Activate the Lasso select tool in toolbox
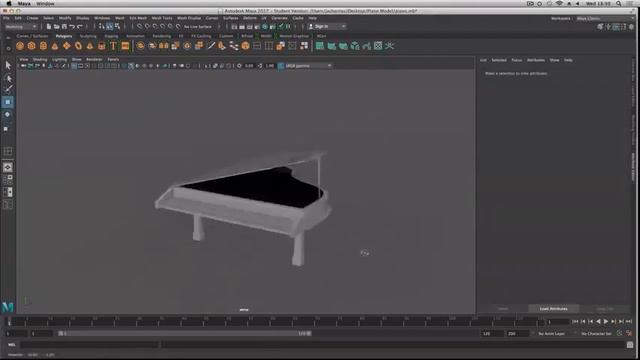This screenshot has height=360, width=640. pyautogui.click(x=8, y=78)
